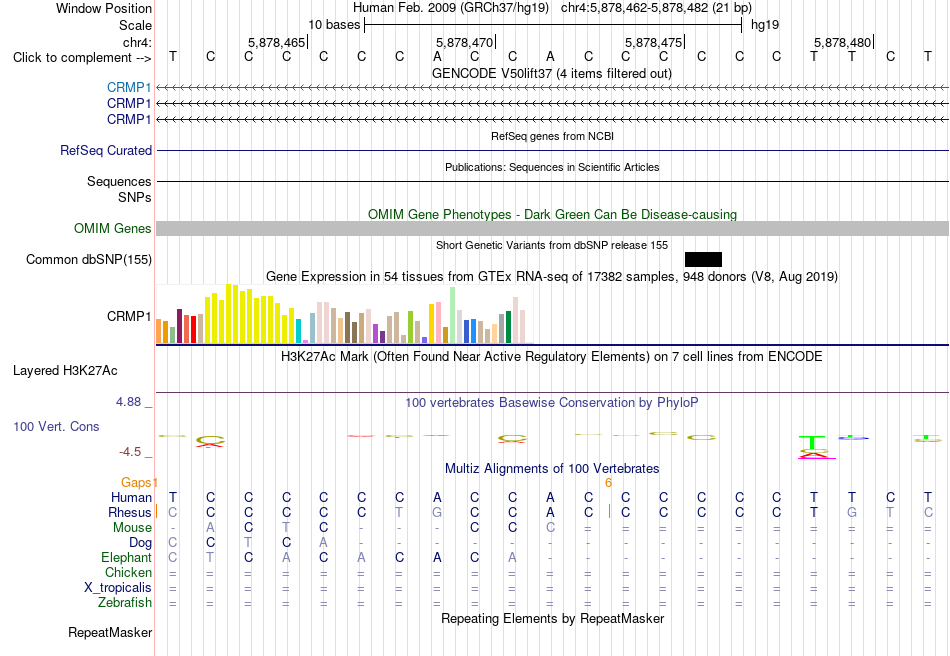Click the Elephant species row label
Viewport: 950px width, 656px height.
click(x=126, y=557)
